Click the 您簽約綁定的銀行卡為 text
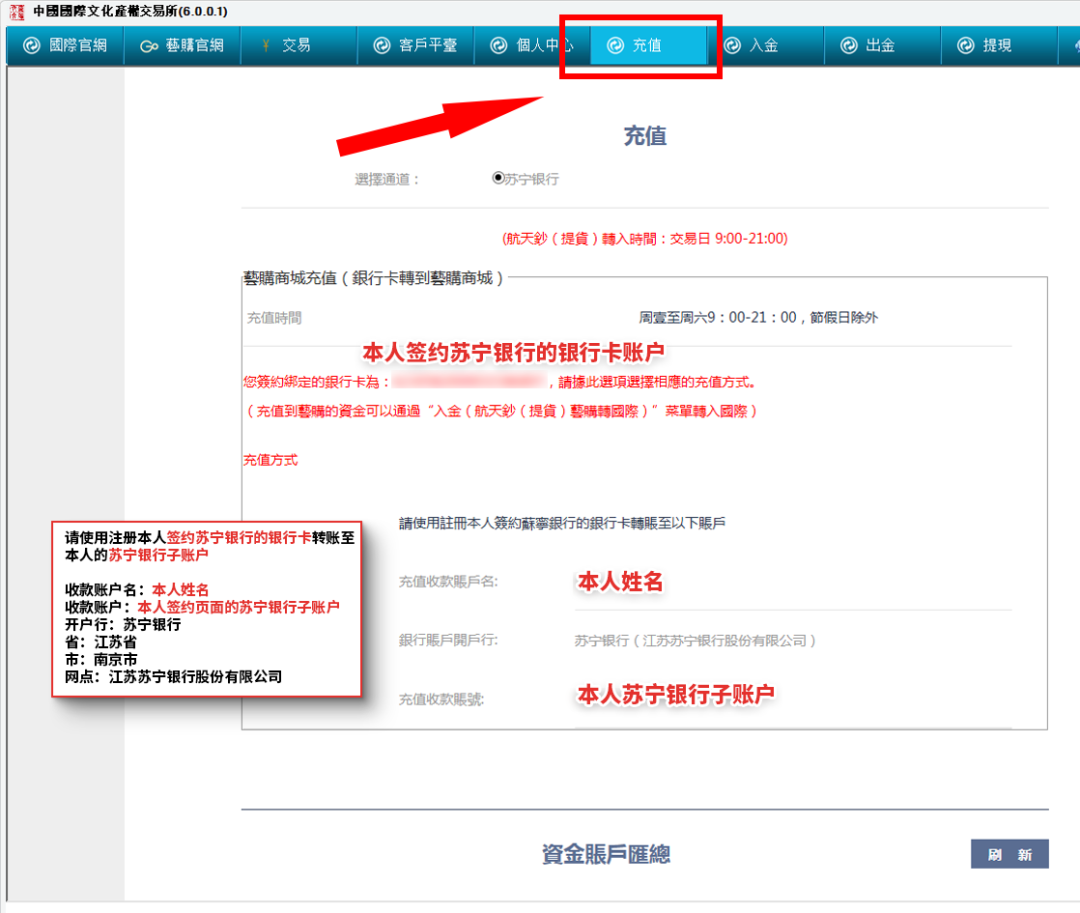 [x=317, y=382]
